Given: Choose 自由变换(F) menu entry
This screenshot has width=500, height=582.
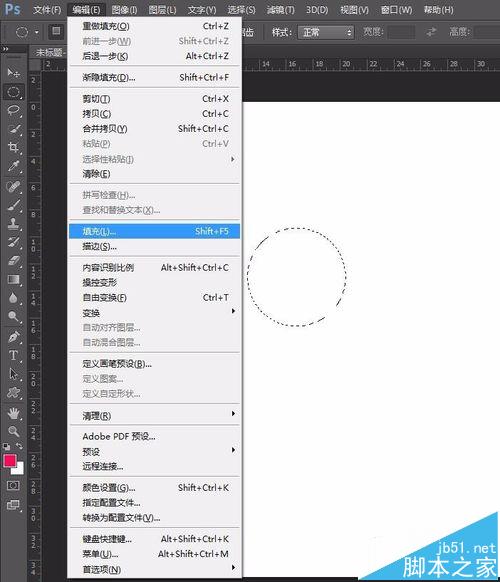Looking at the screenshot, I should 154,298.
